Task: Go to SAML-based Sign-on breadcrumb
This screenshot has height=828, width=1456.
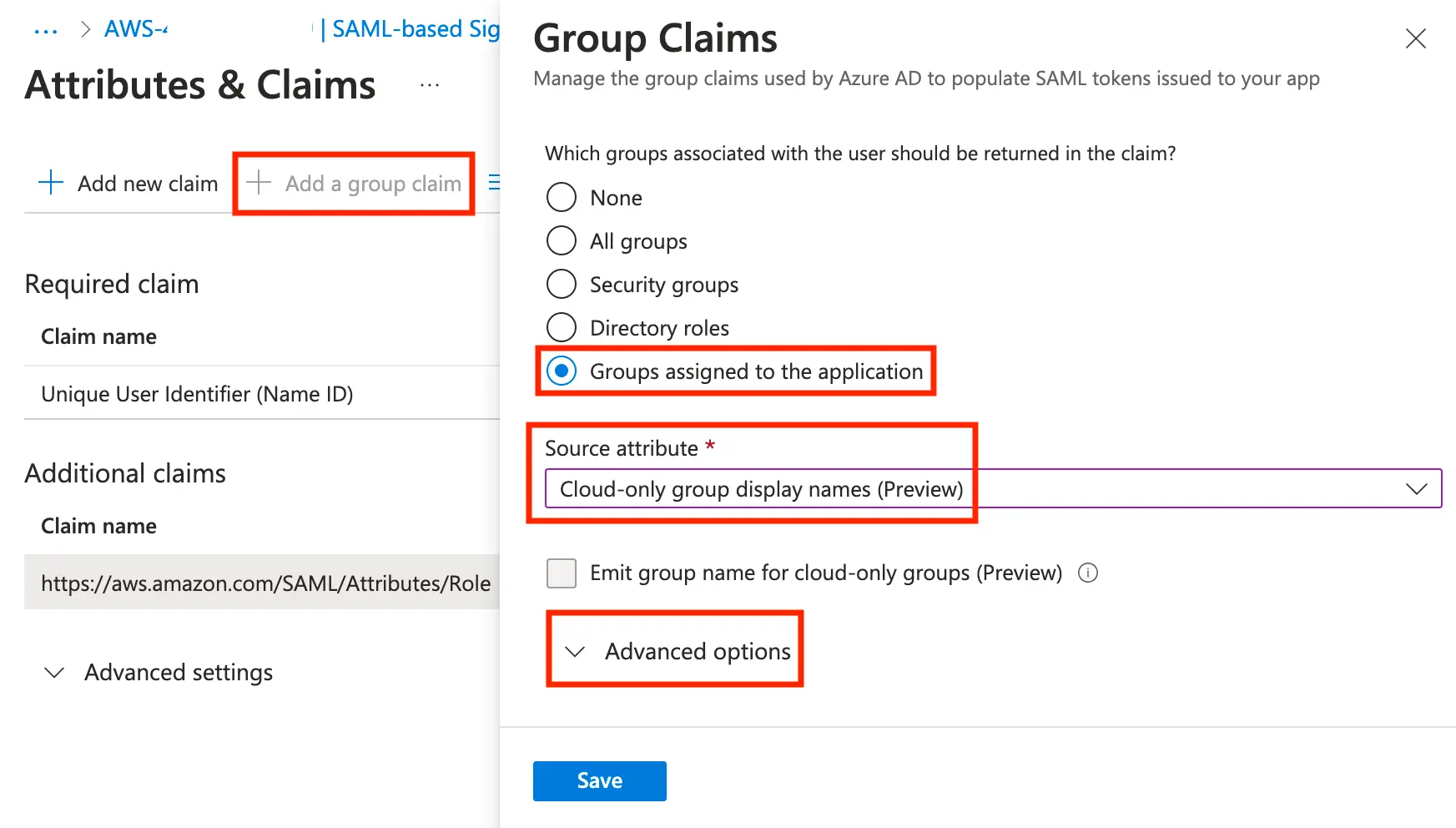Action: 415,29
